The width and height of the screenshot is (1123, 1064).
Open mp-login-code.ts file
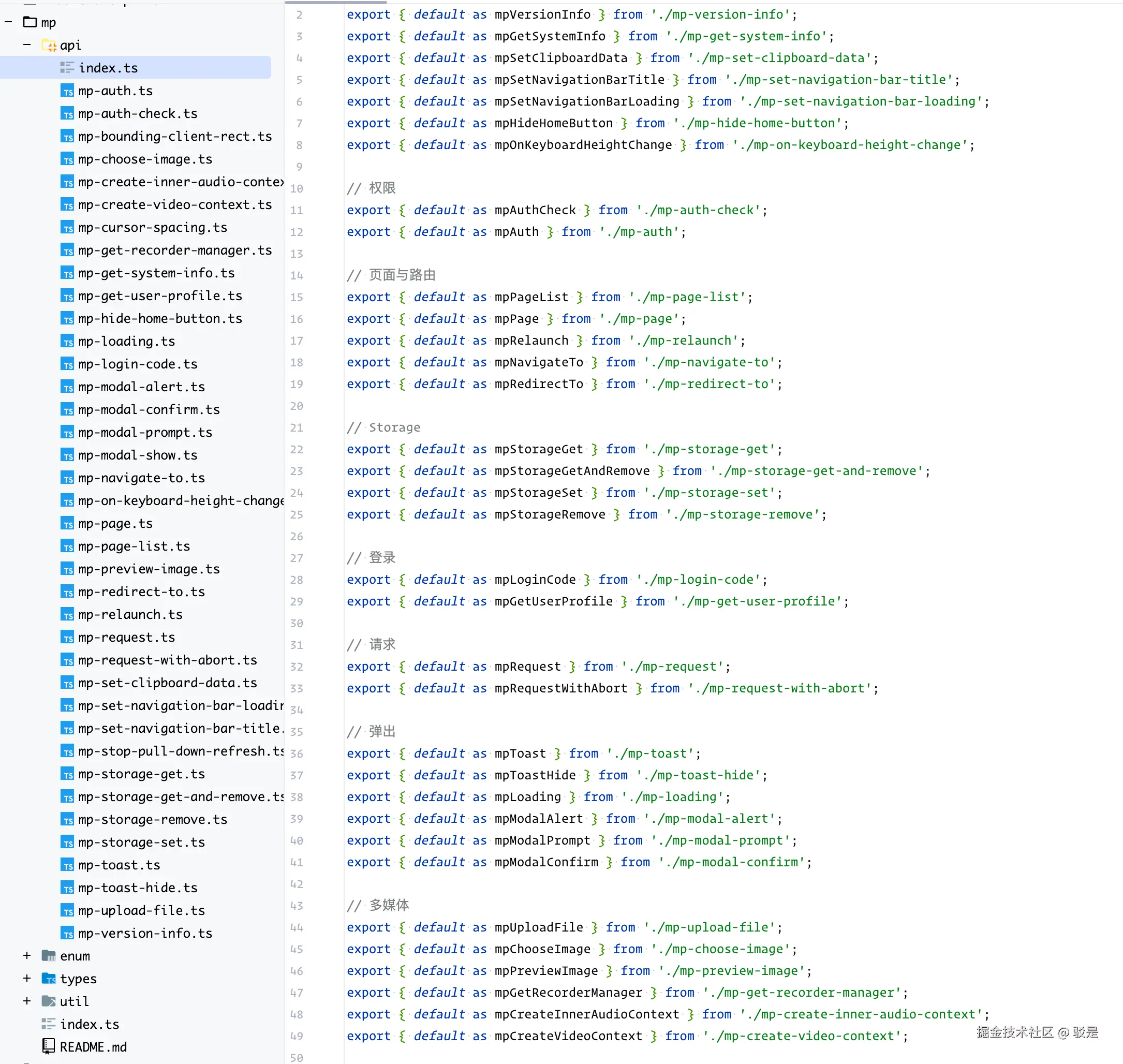[138, 364]
